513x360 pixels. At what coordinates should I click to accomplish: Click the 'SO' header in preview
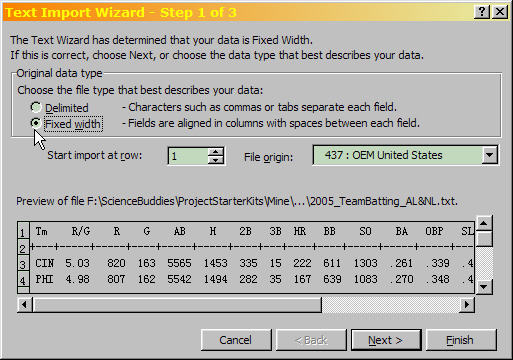pyautogui.click(x=365, y=231)
